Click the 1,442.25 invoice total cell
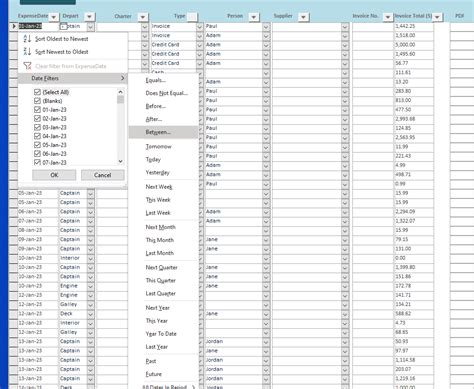474x389 pixels. click(x=414, y=26)
